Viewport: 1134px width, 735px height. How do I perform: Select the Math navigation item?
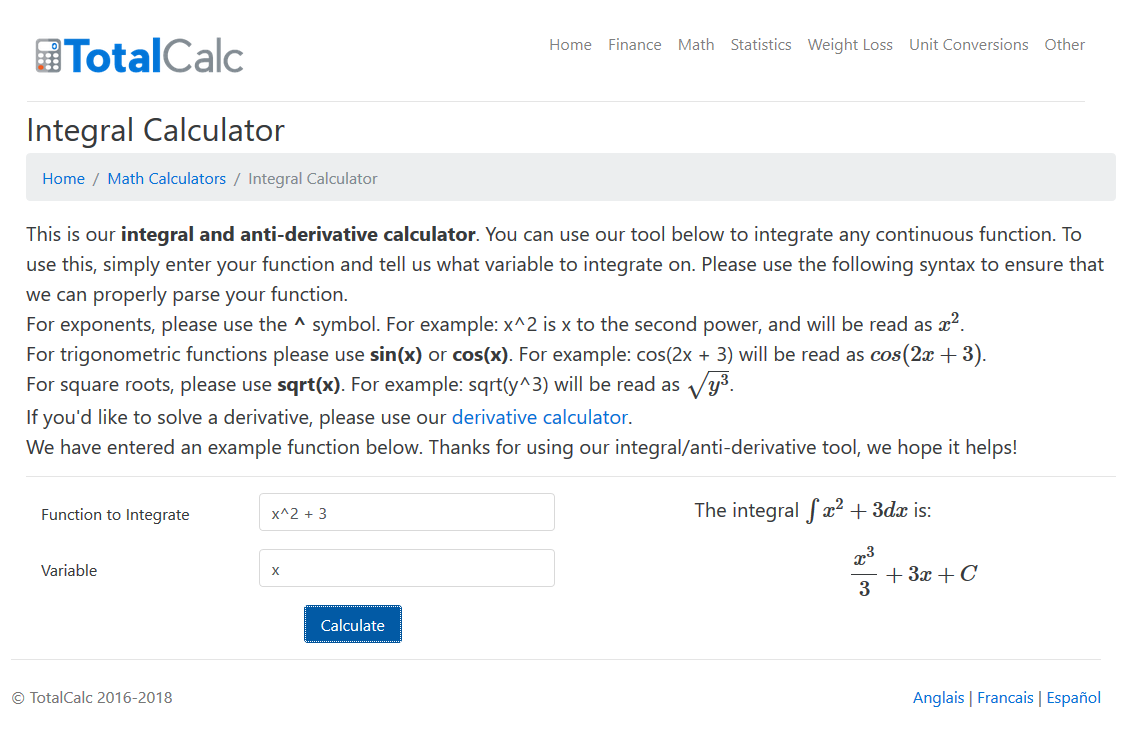pyautogui.click(x=696, y=44)
